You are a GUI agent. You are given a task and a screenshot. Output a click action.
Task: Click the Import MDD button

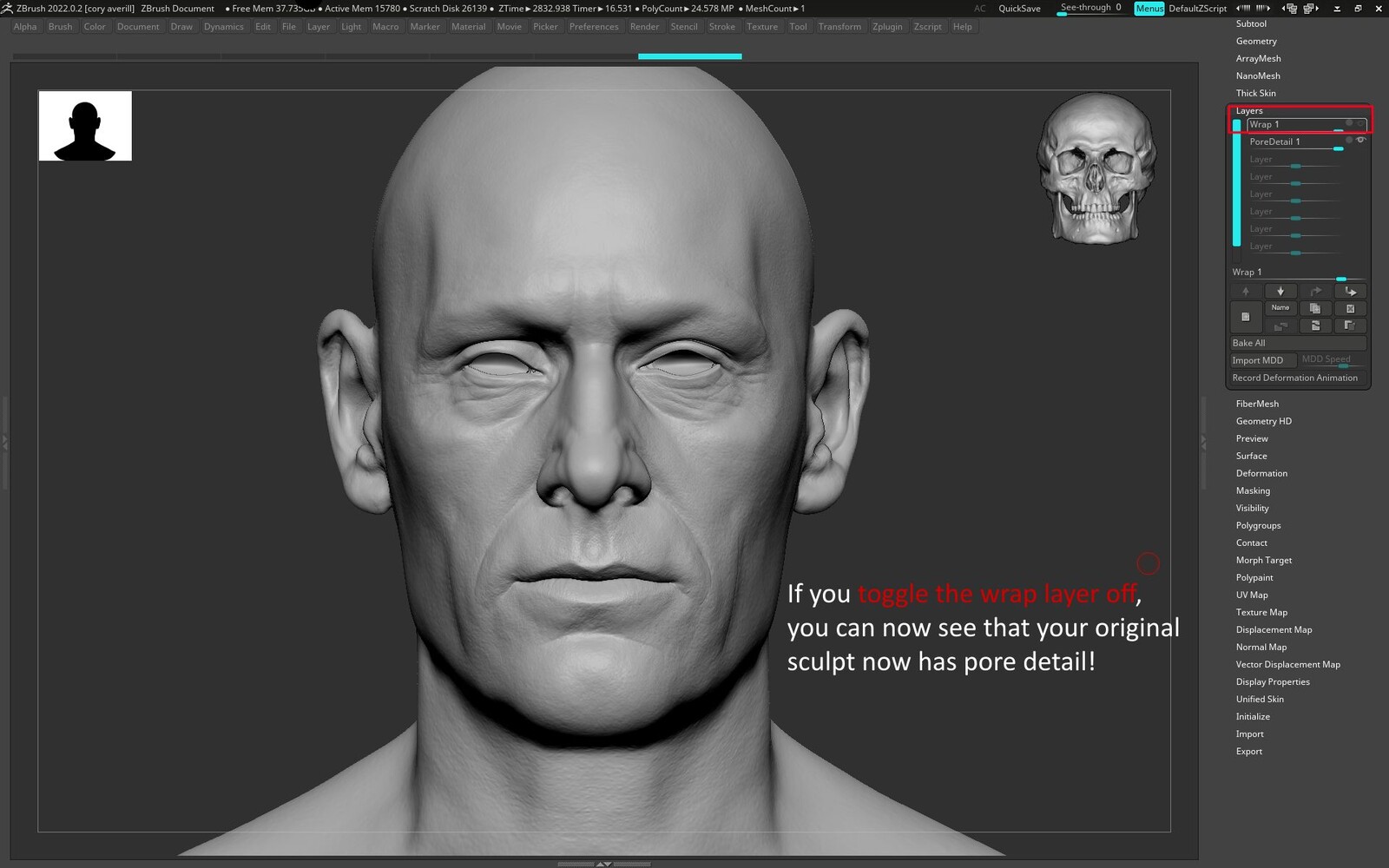1263,360
